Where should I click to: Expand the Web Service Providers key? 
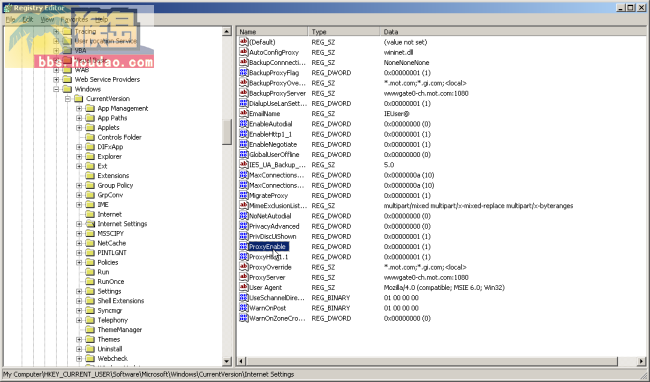pos(56,80)
